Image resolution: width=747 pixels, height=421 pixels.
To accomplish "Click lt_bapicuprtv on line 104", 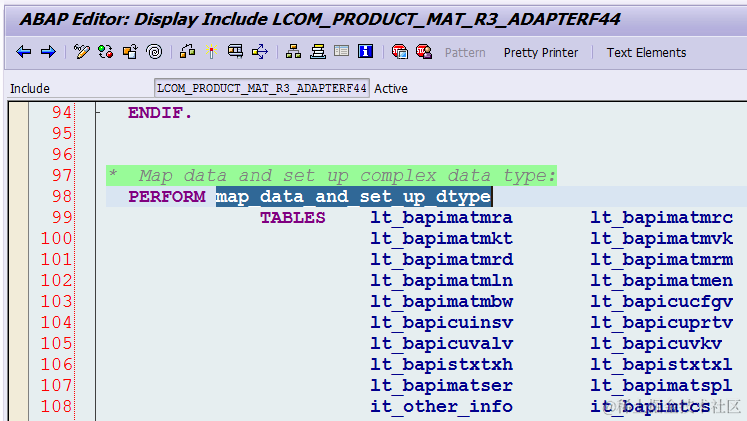I will tap(662, 322).
